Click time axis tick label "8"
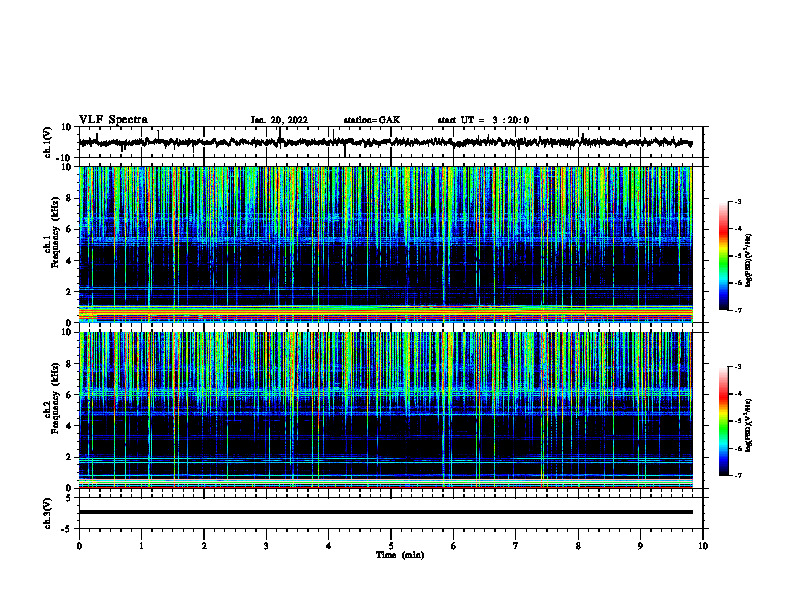792x612 pixels. coord(578,546)
